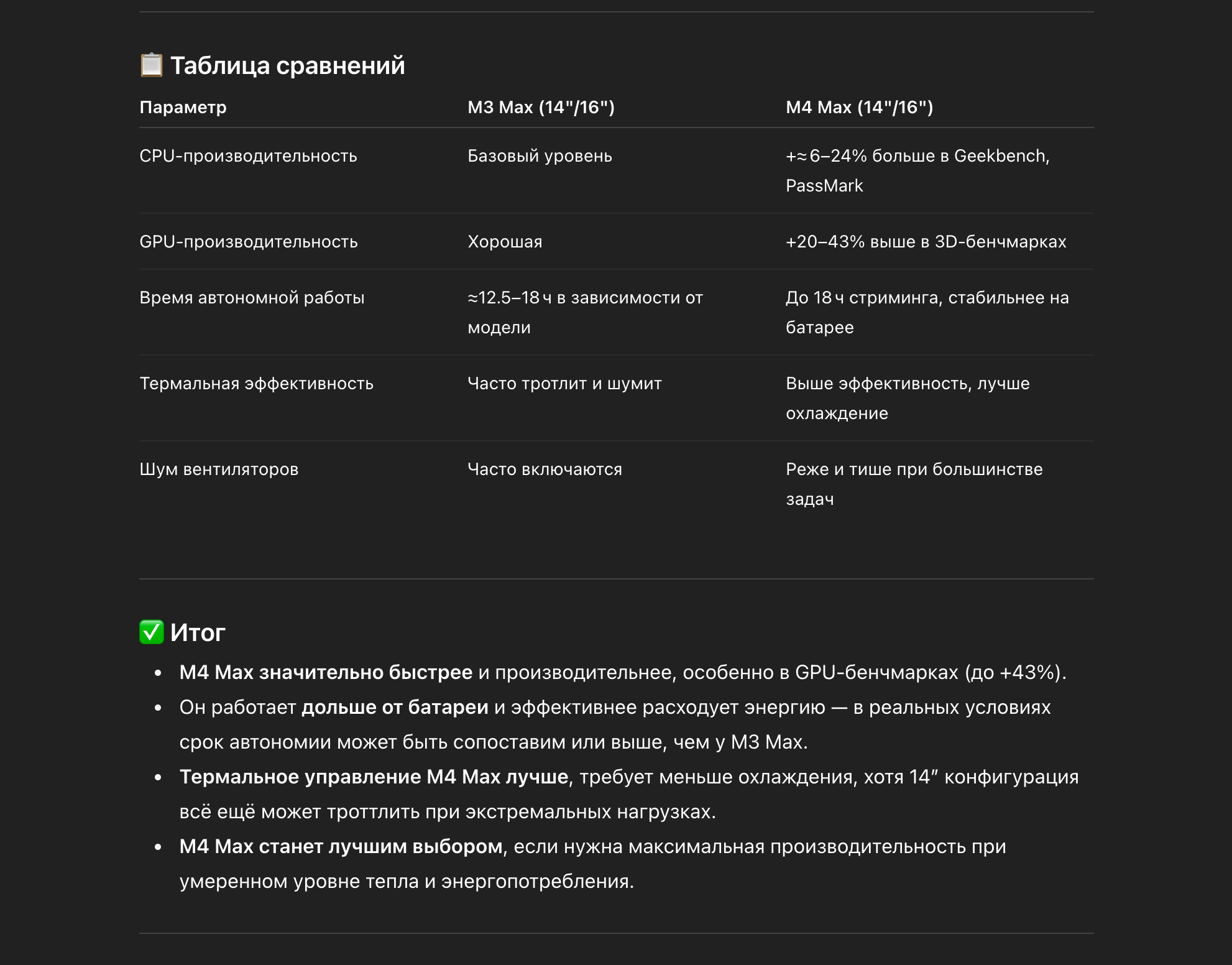The width and height of the screenshot is (1232, 965).
Task: Click bold text Термальное управление M4 Max лучше
Action: coord(374,777)
